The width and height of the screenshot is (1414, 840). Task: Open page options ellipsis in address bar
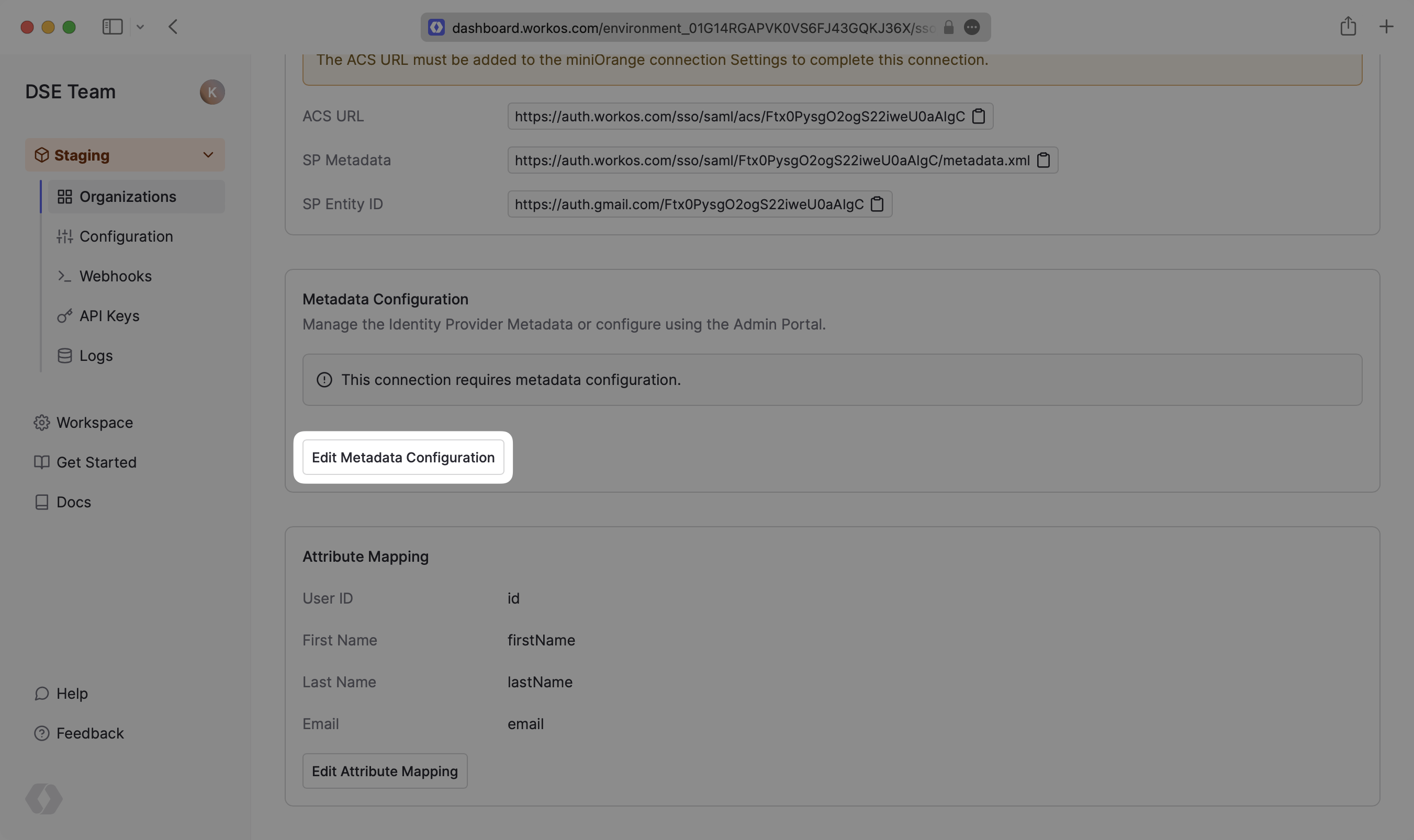971,27
